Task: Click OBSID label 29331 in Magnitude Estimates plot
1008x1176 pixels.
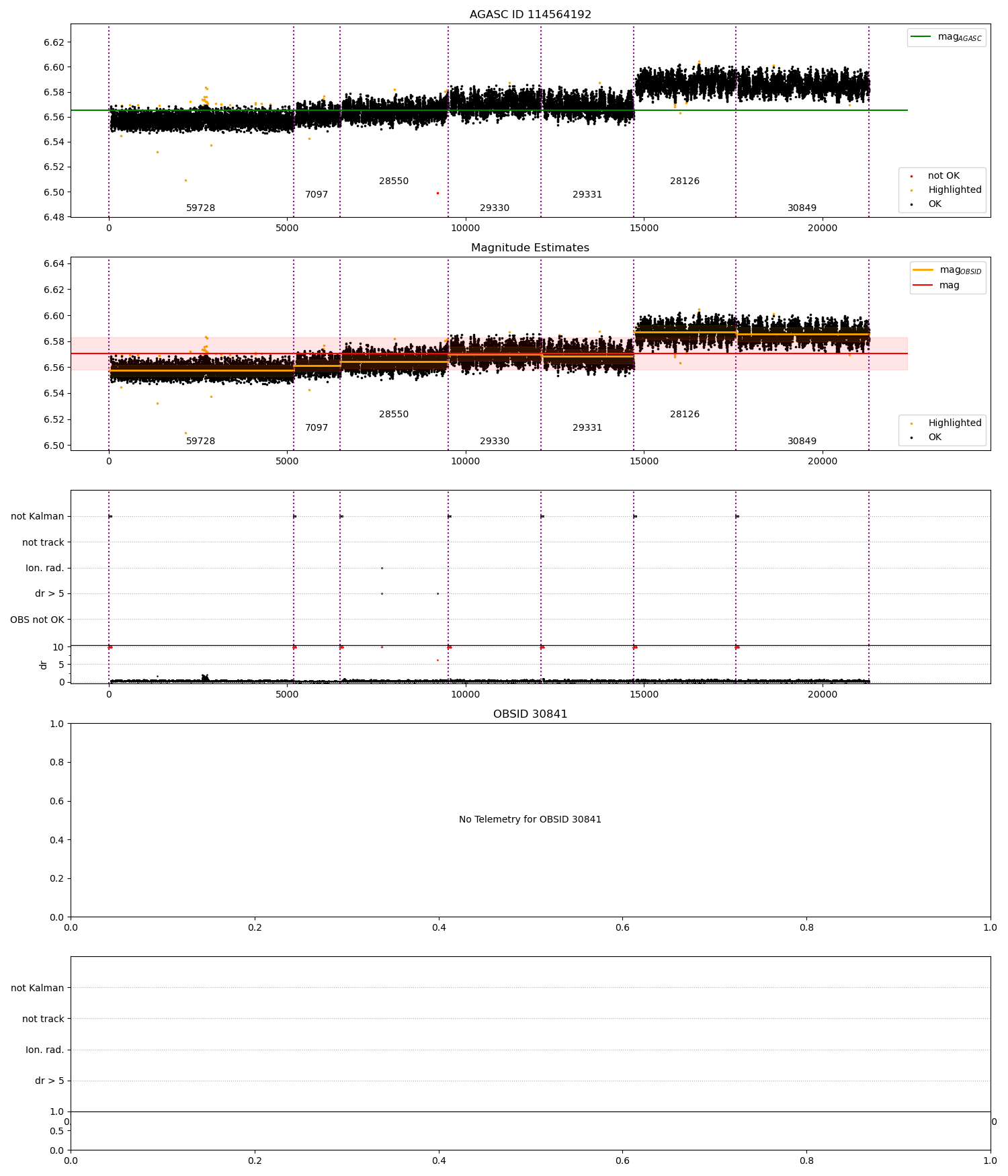Action: point(587,428)
